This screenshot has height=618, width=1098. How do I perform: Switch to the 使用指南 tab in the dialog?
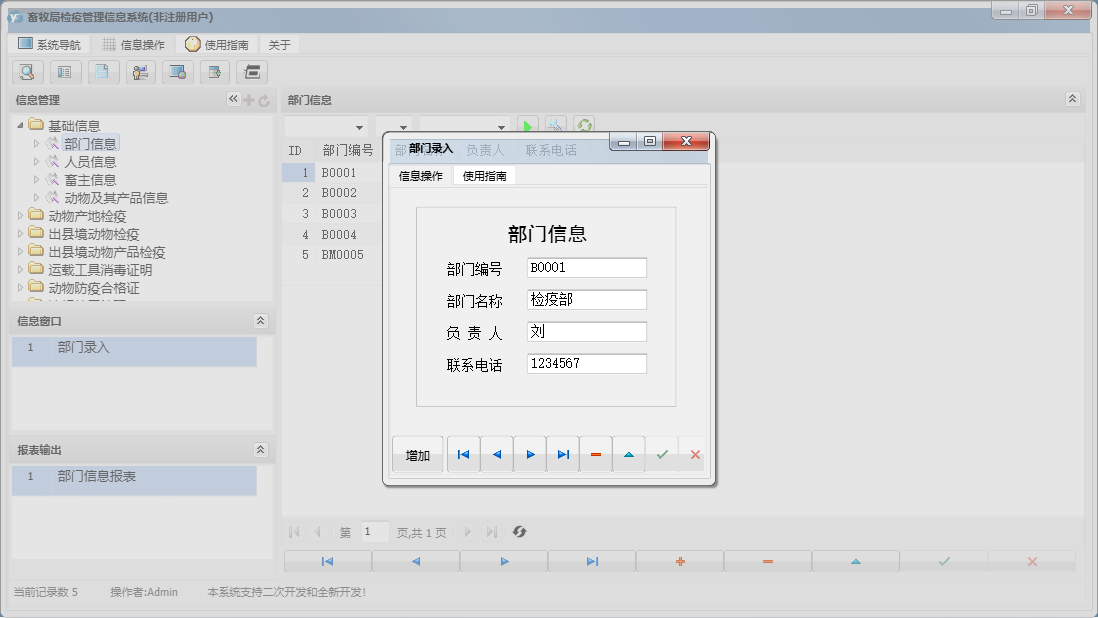pos(485,175)
